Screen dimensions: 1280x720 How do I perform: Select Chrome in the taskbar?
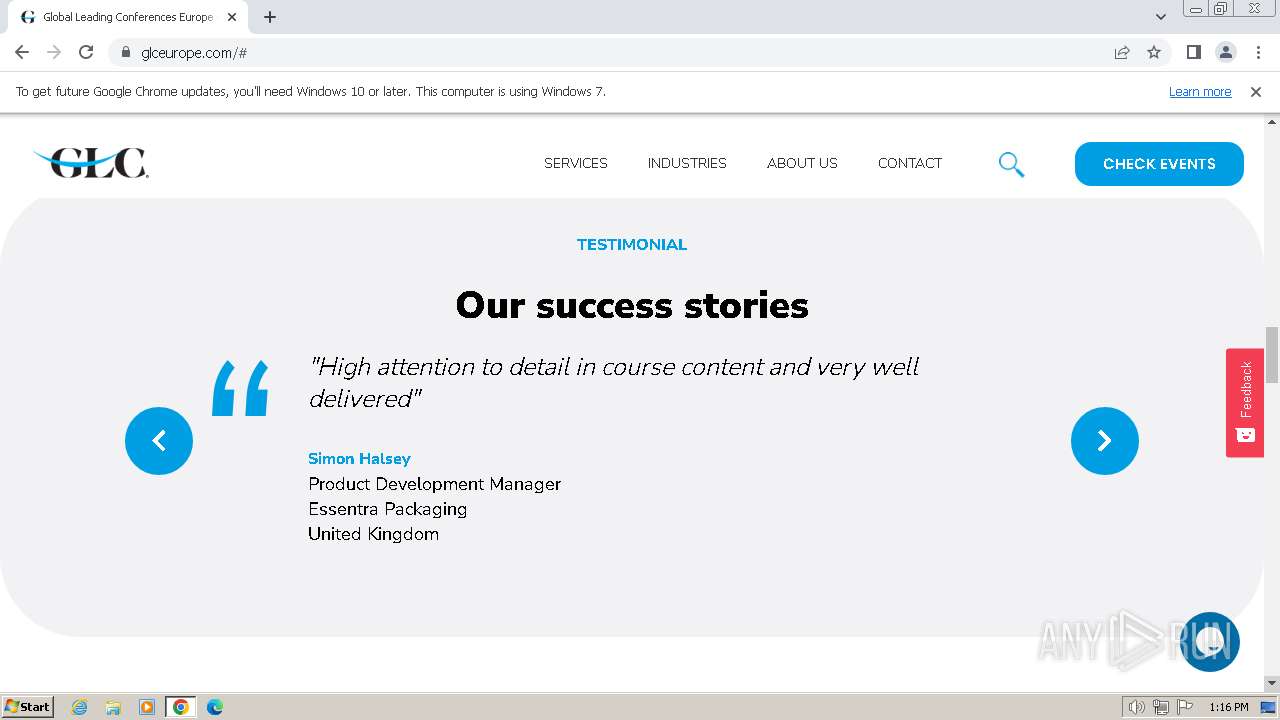(181, 707)
